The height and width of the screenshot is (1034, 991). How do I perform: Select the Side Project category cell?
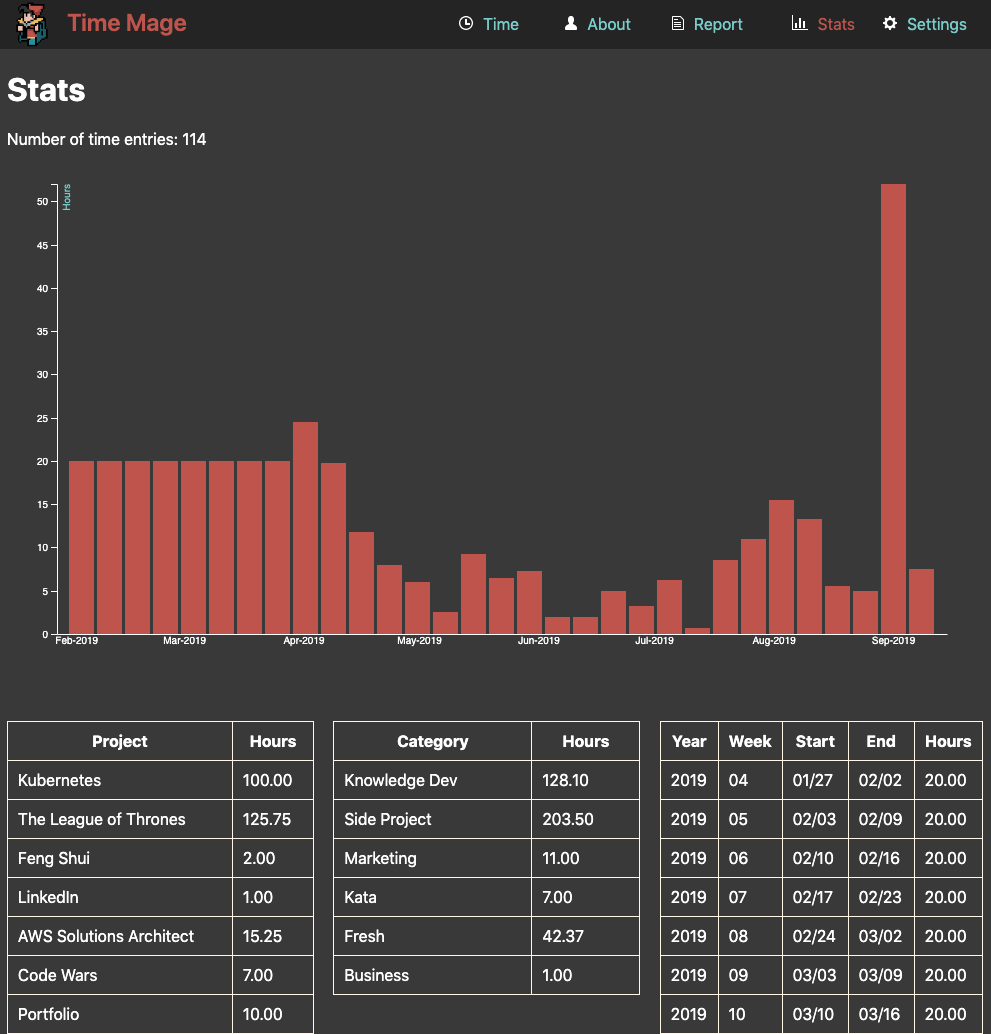433,819
